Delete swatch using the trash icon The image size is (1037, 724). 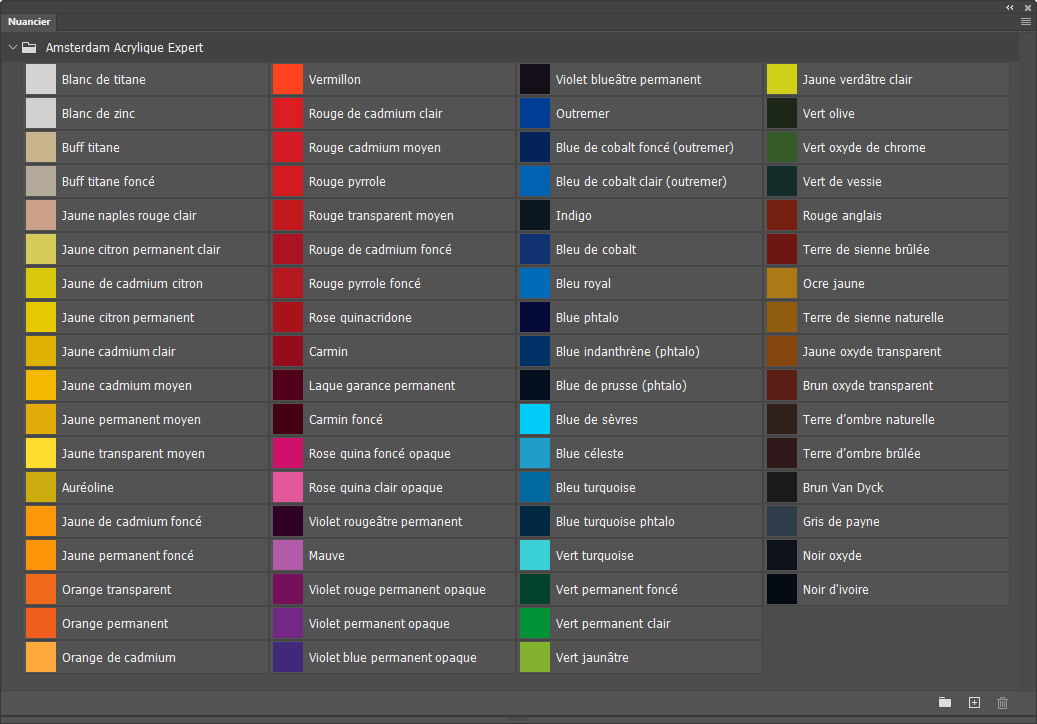(x=1003, y=702)
